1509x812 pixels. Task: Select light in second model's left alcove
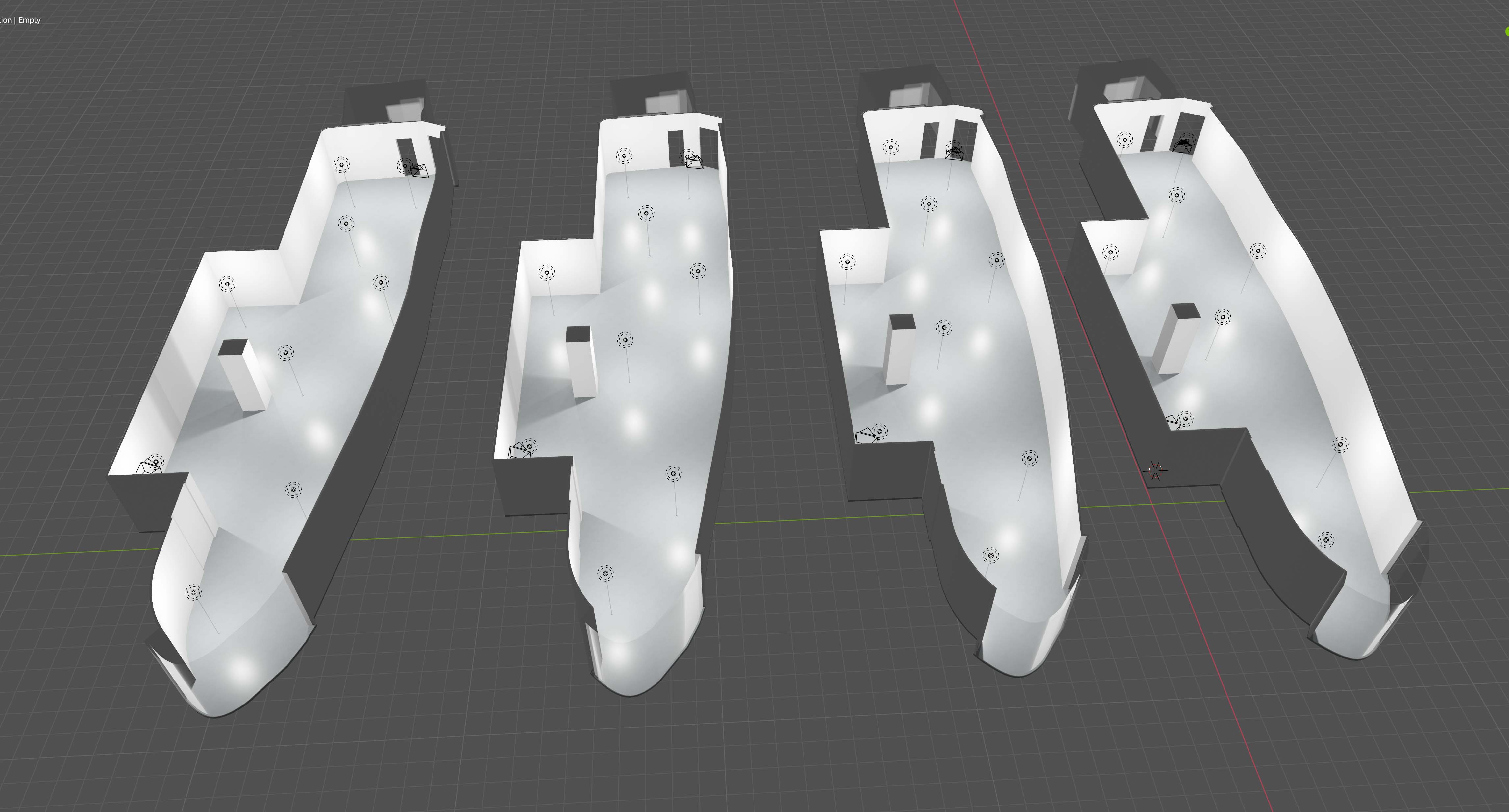point(547,272)
